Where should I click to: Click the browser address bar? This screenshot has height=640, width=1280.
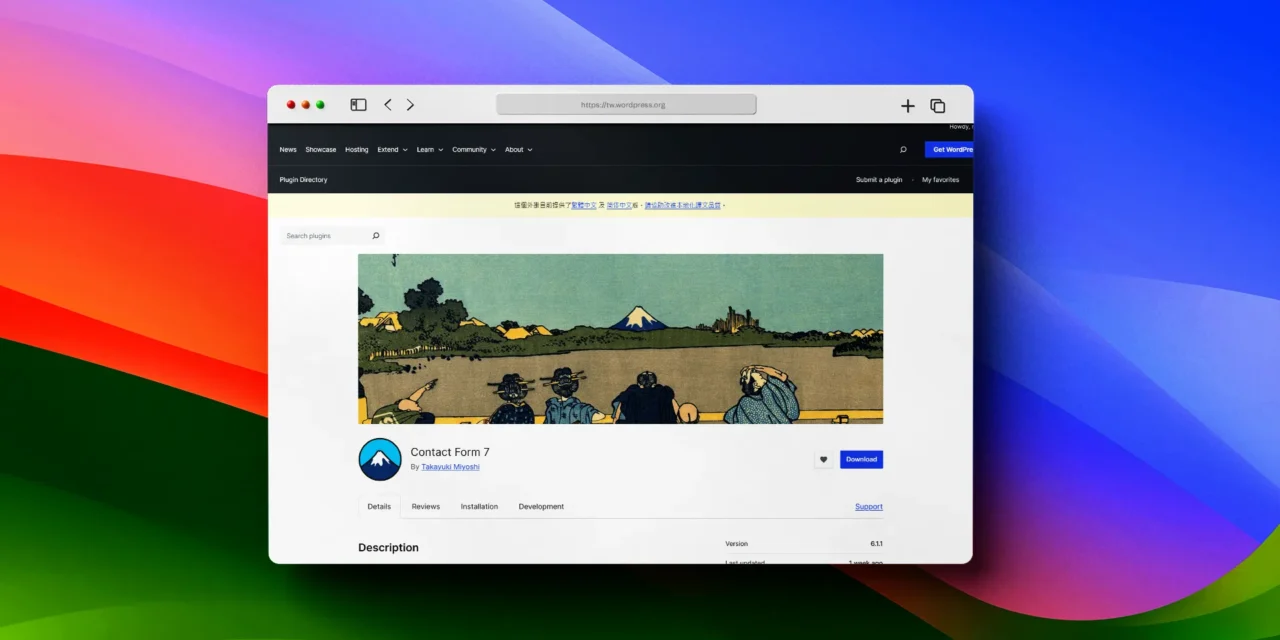626,105
